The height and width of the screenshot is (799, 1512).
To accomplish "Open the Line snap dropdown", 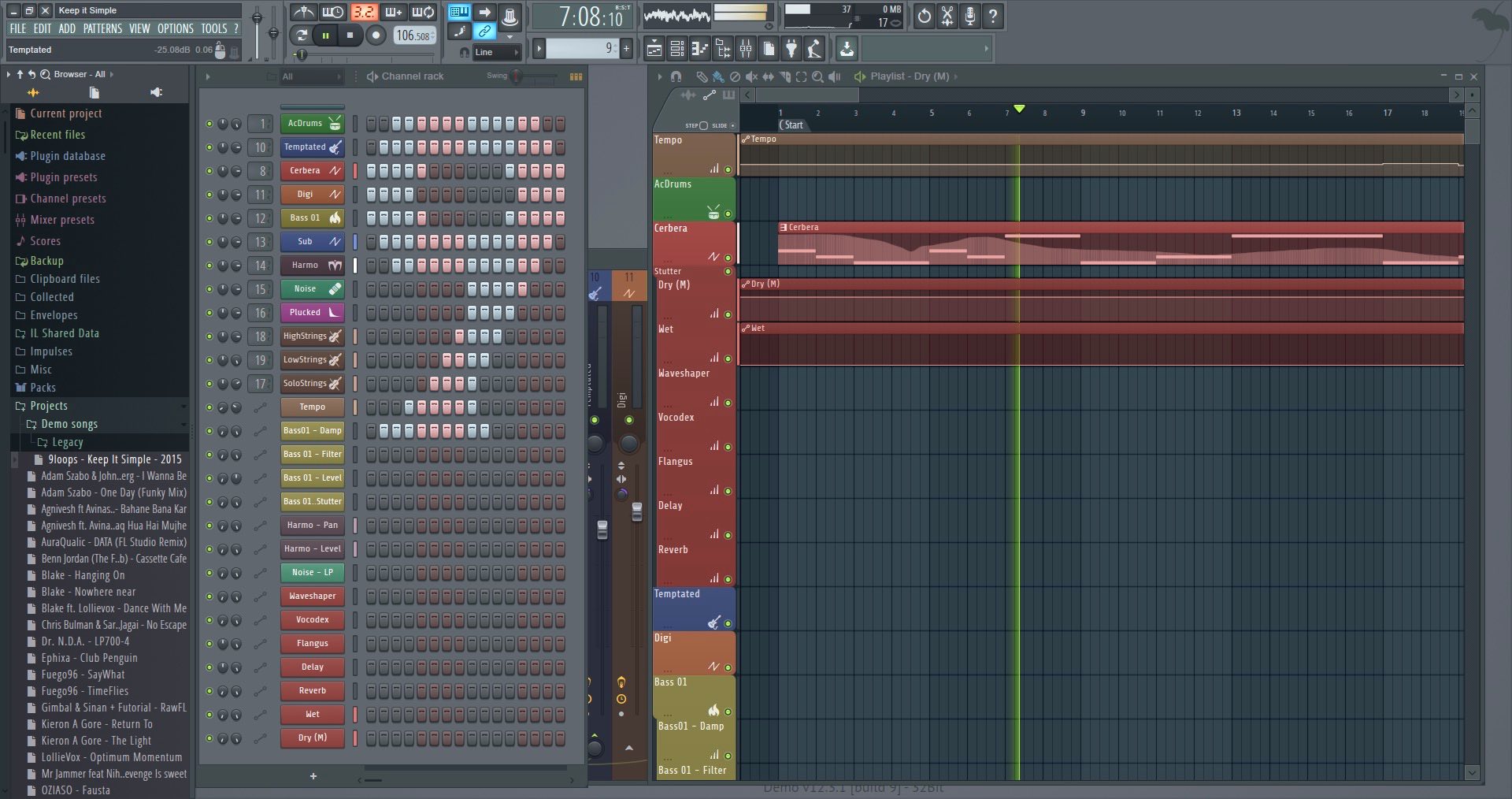I will pyautogui.click(x=497, y=52).
